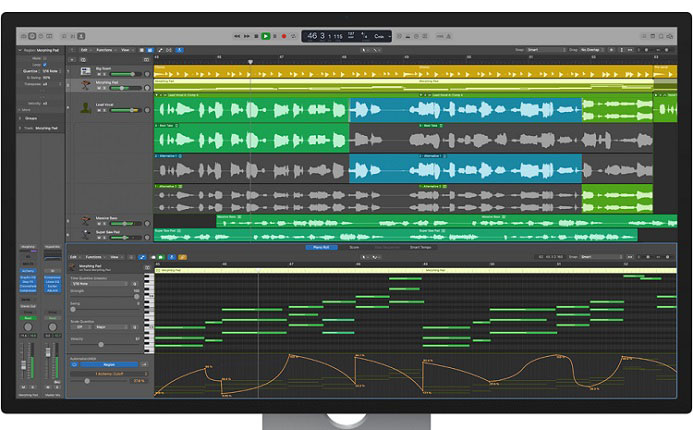Adjust the Big Room track volume slider

(126, 74)
